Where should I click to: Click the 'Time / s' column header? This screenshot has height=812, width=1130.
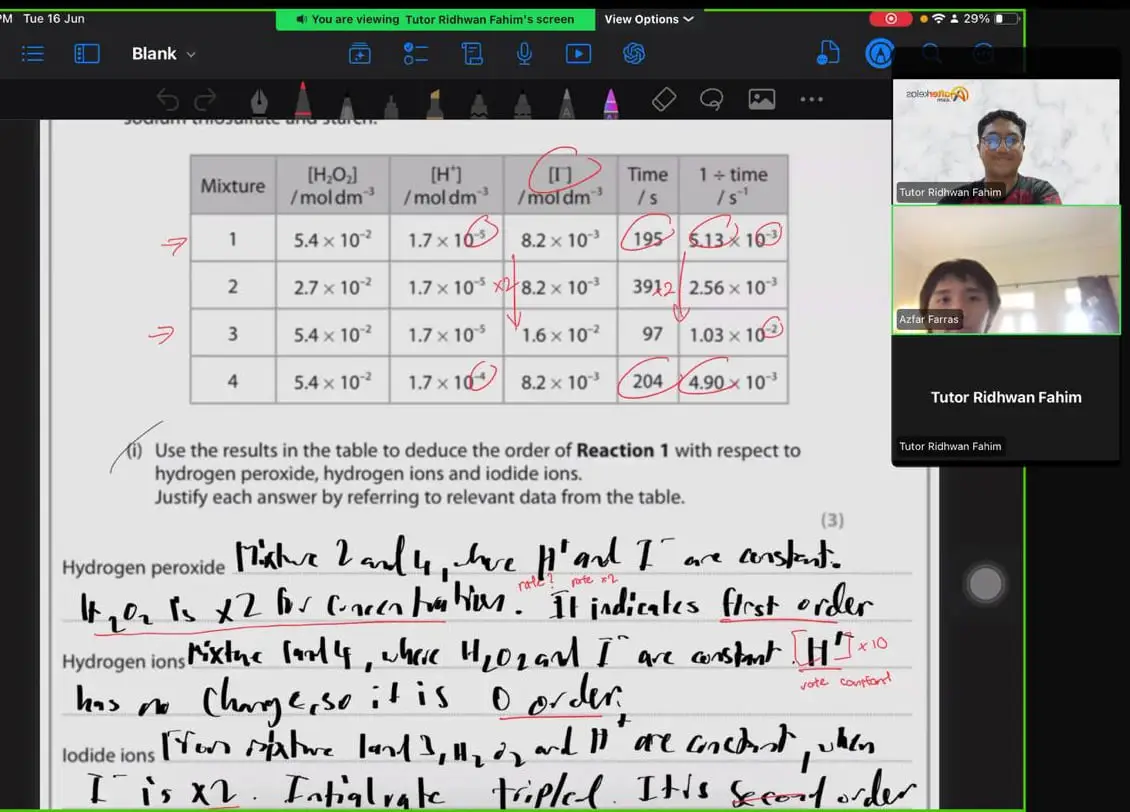[647, 186]
